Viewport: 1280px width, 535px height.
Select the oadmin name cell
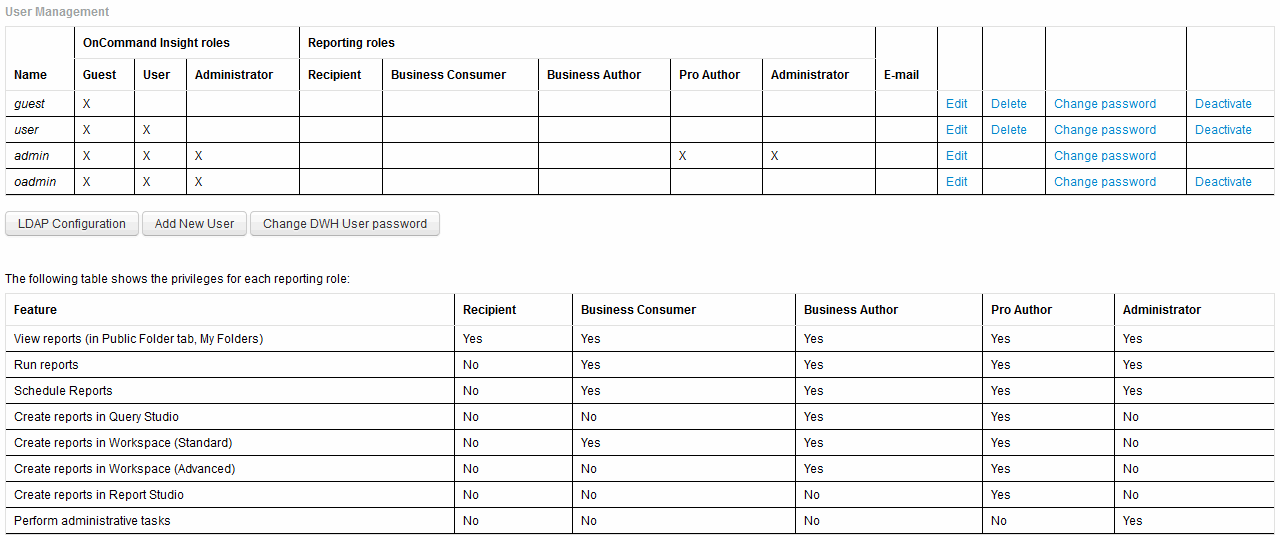coord(35,182)
